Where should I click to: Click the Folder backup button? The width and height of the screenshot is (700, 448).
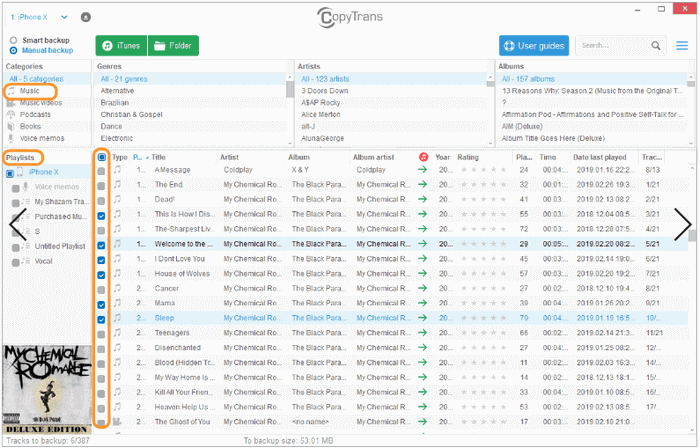173,46
